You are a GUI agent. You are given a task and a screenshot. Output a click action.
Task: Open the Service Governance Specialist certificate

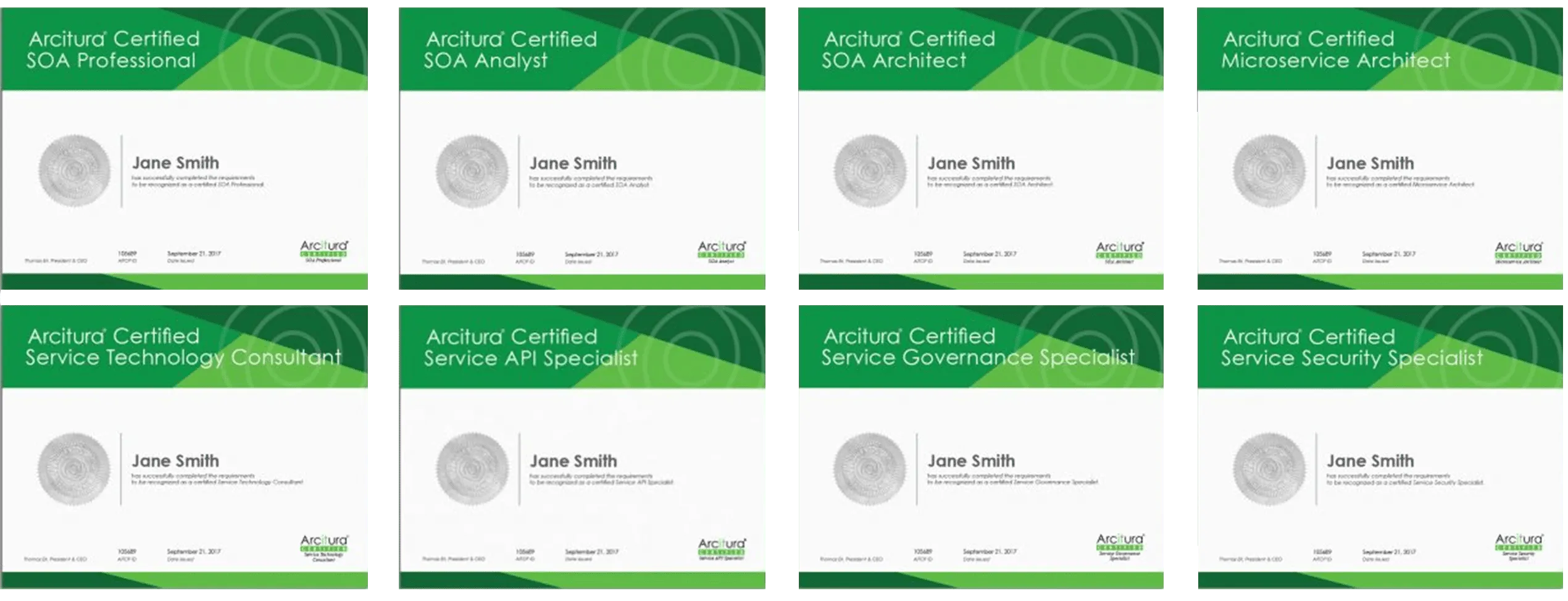[981, 447]
